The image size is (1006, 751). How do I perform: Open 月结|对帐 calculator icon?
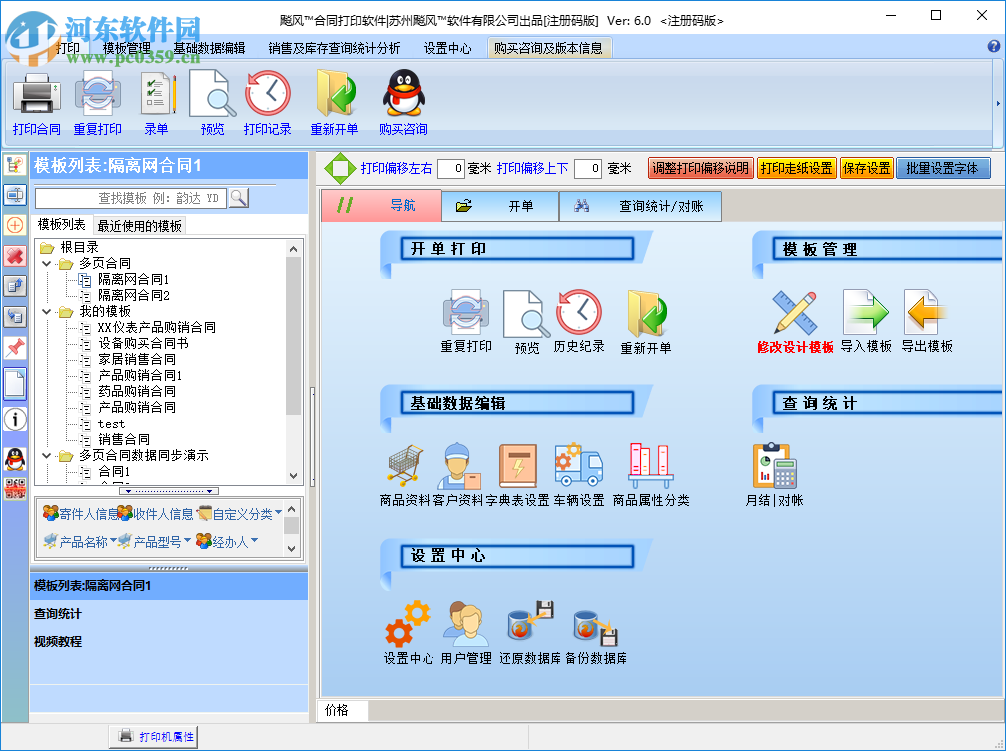pos(774,466)
